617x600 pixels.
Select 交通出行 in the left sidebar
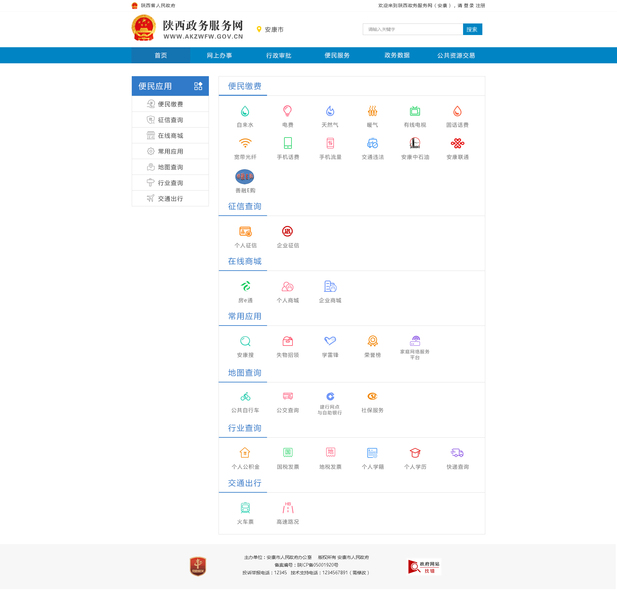(x=170, y=198)
